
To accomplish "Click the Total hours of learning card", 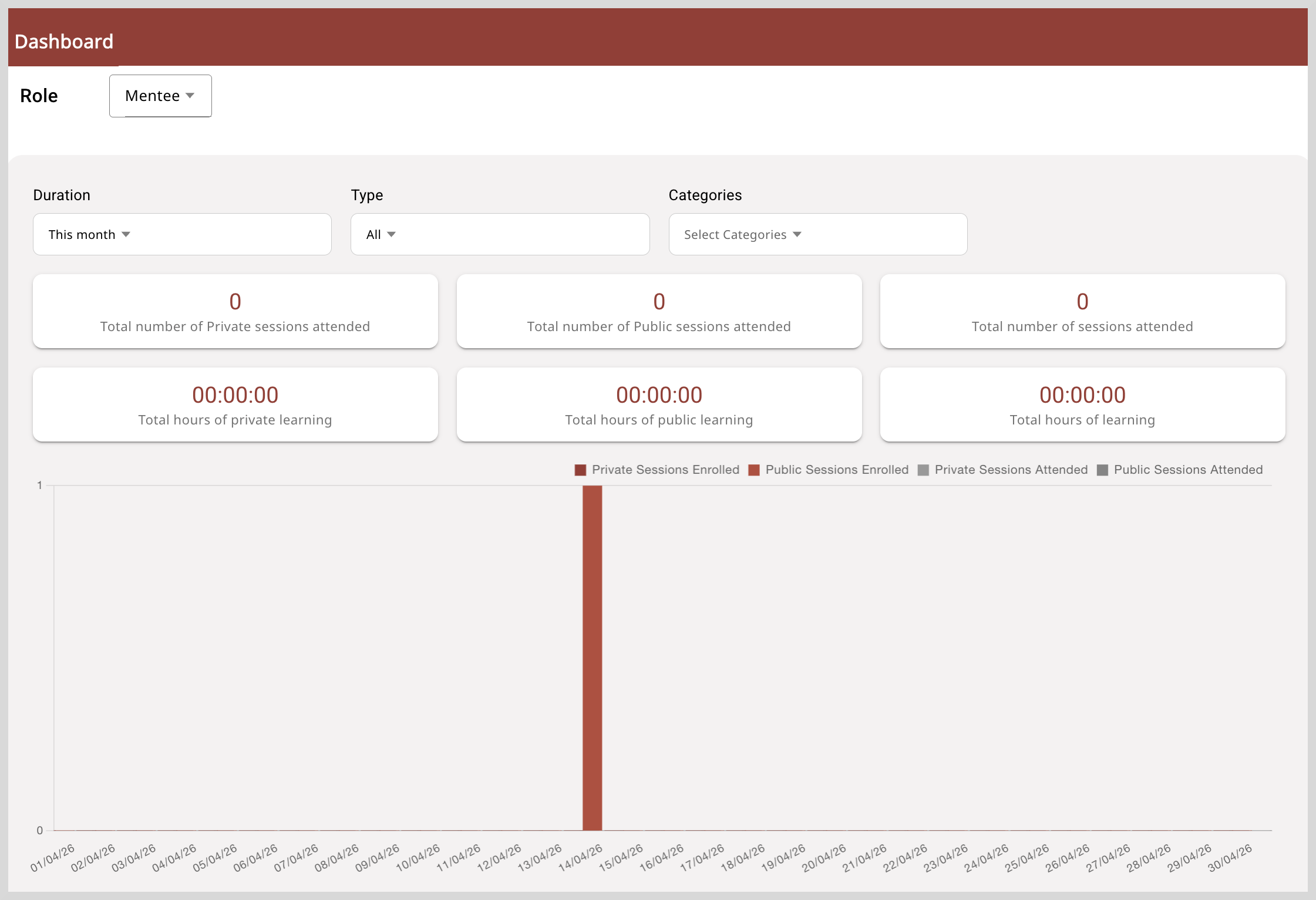I will pos(1082,405).
